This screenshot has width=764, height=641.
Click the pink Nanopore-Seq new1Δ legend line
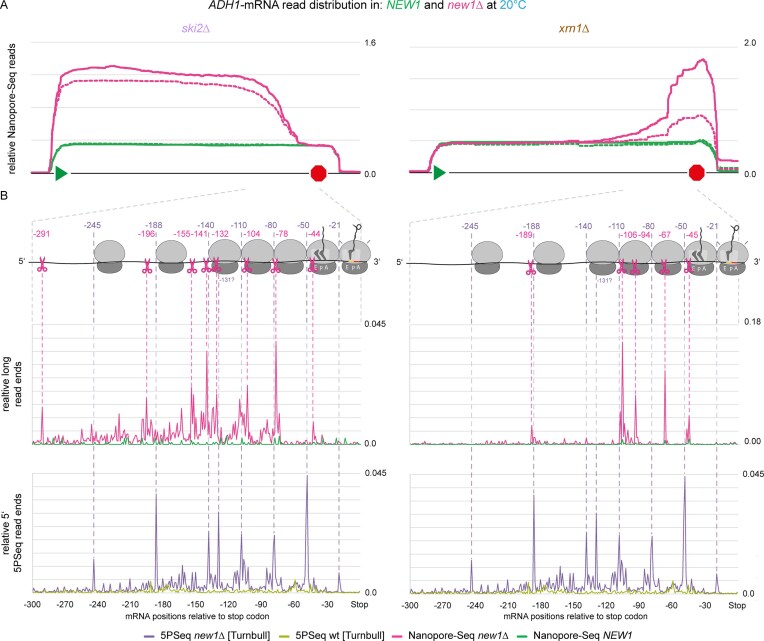[398, 636]
